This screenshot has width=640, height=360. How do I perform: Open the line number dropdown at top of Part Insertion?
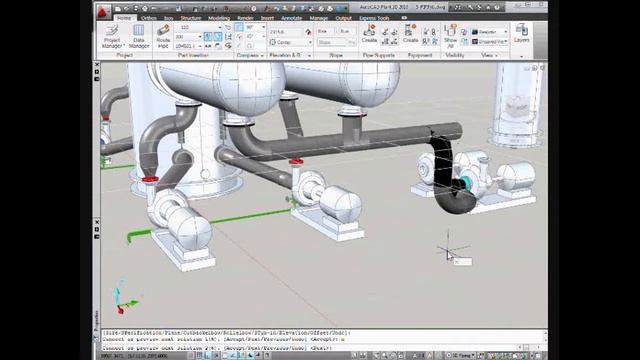coord(198,27)
